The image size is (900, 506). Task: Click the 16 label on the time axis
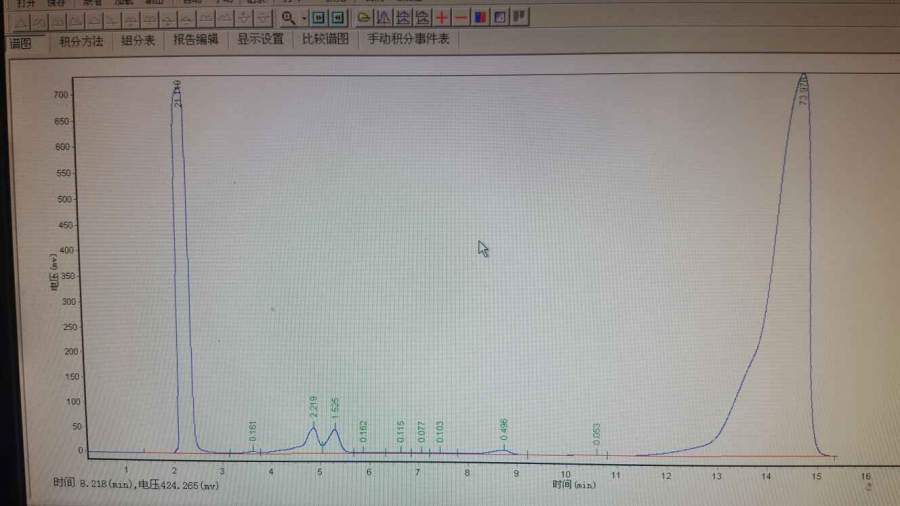pos(866,476)
